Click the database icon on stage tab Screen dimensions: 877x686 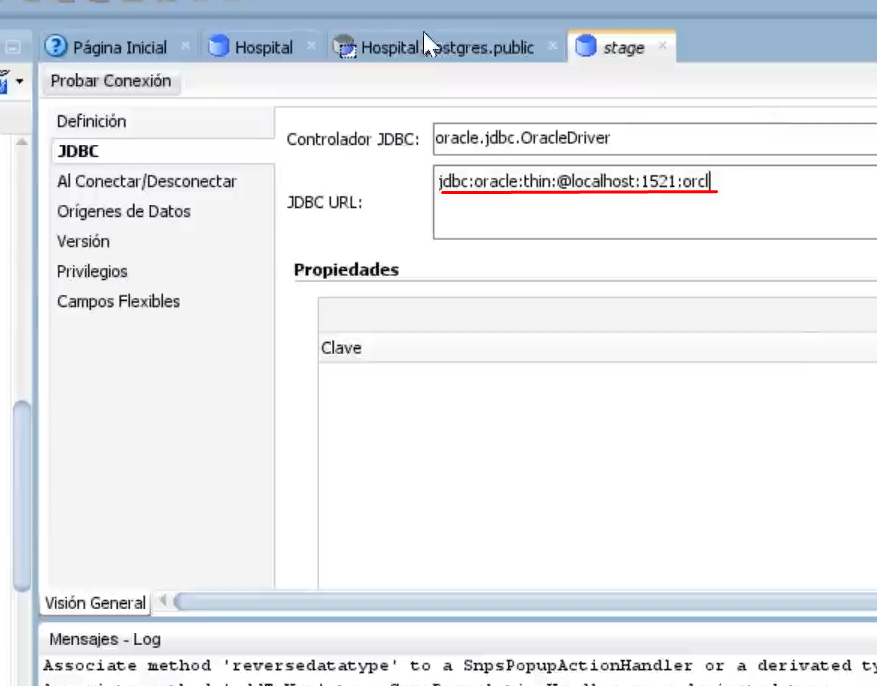point(586,46)
